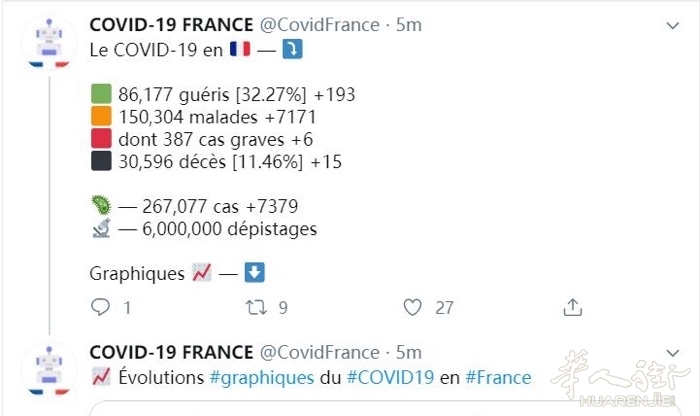This screenshot has height=416, width=700.
Task: Click the green guéris square emoji
Action: click(101, 94)
